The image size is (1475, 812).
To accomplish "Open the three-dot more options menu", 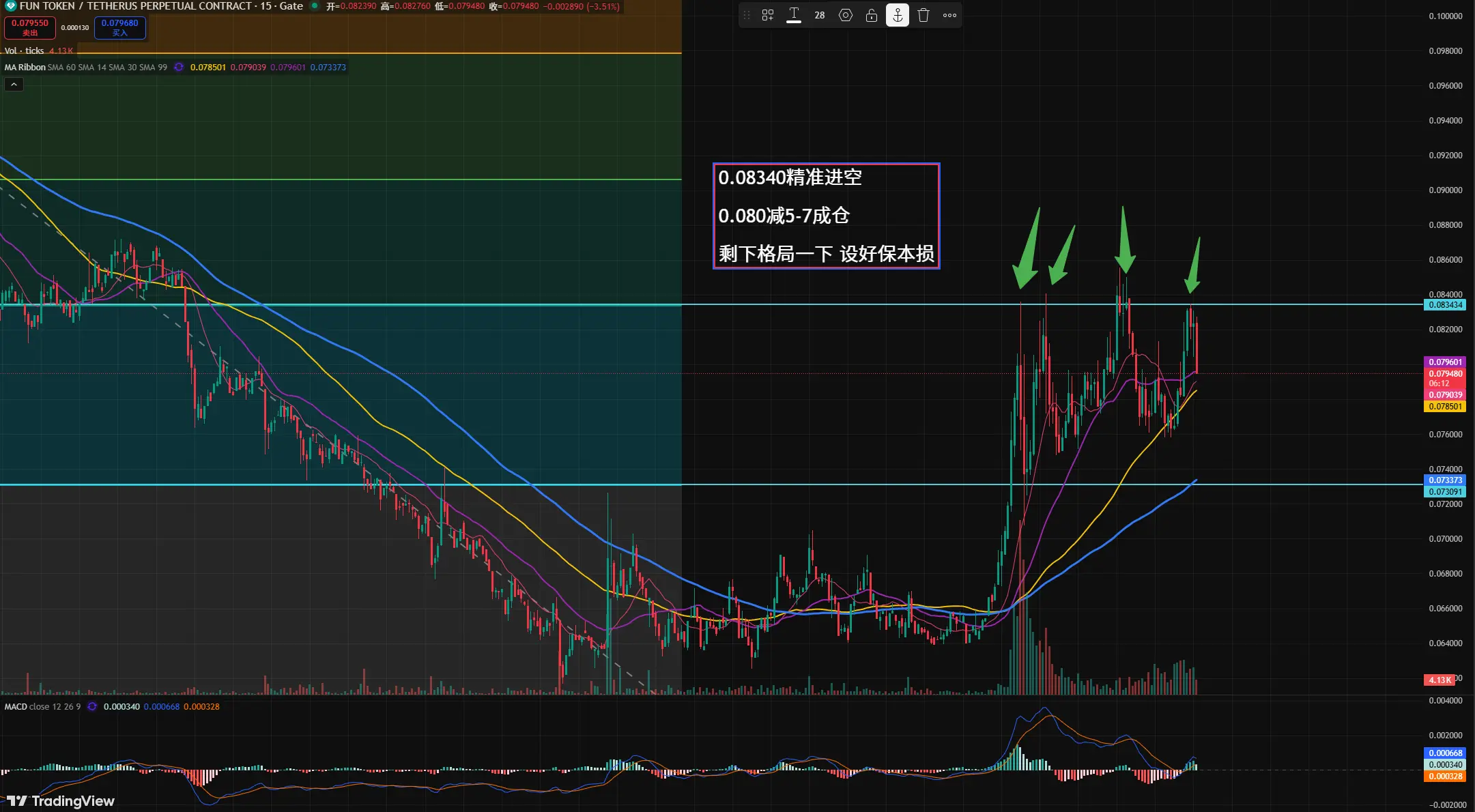I will pos(949,15).
